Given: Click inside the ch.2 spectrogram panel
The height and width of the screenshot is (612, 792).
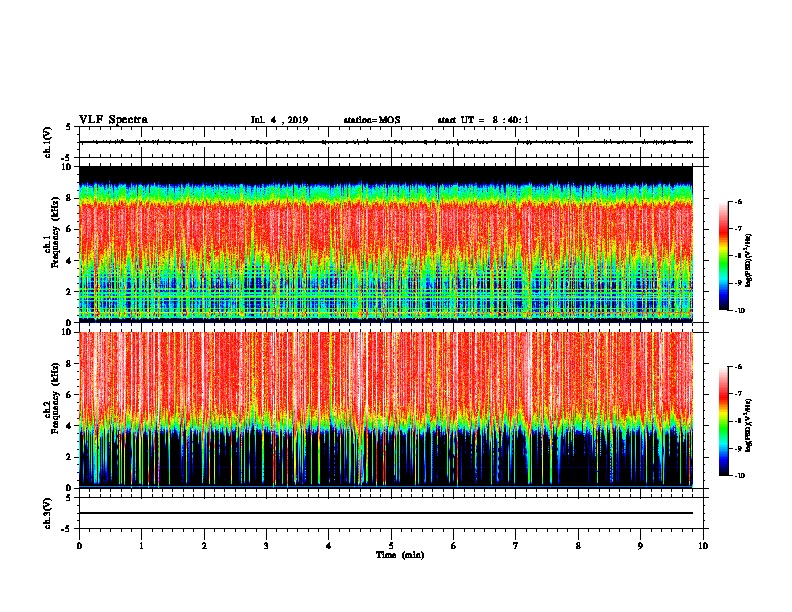Looking at the screenshot, I should pos(386,410).
